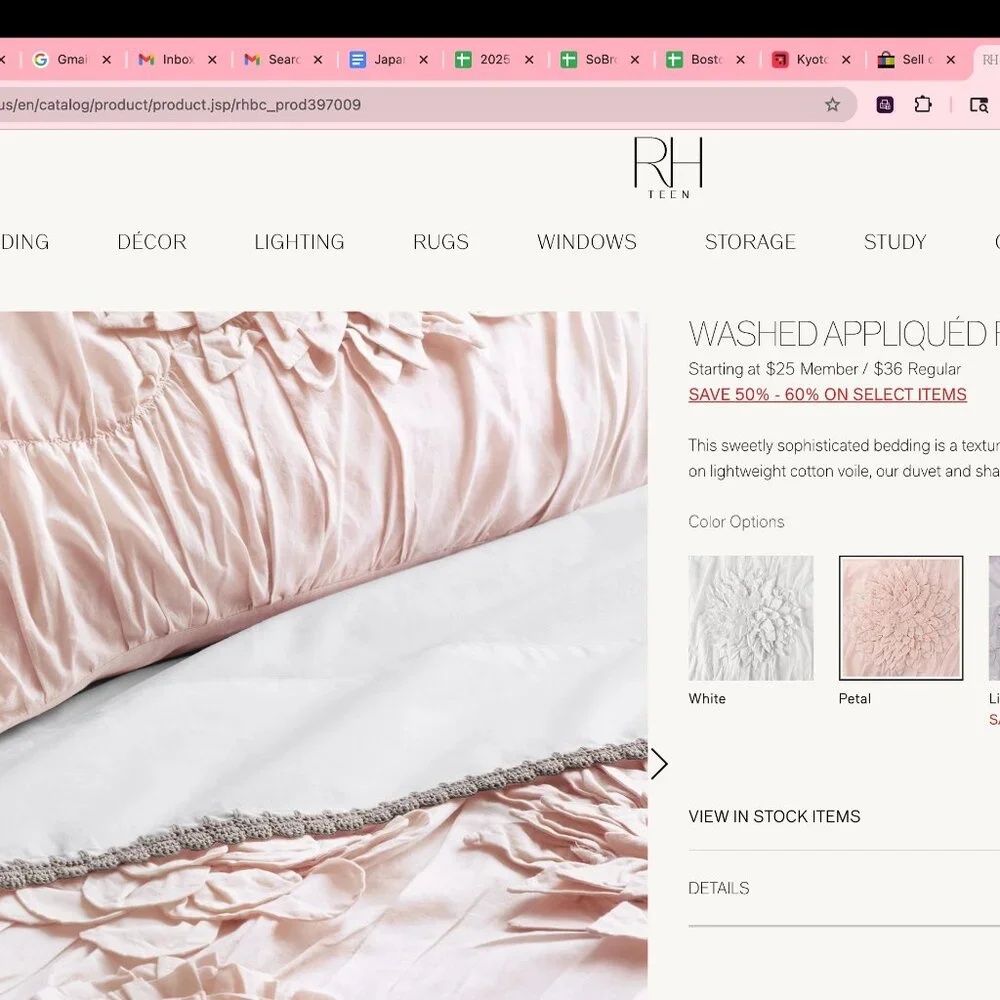Open the WINDOWS menu
Image resolution: width=1000 pixels, height=1000 pixels.
(587, 242)
